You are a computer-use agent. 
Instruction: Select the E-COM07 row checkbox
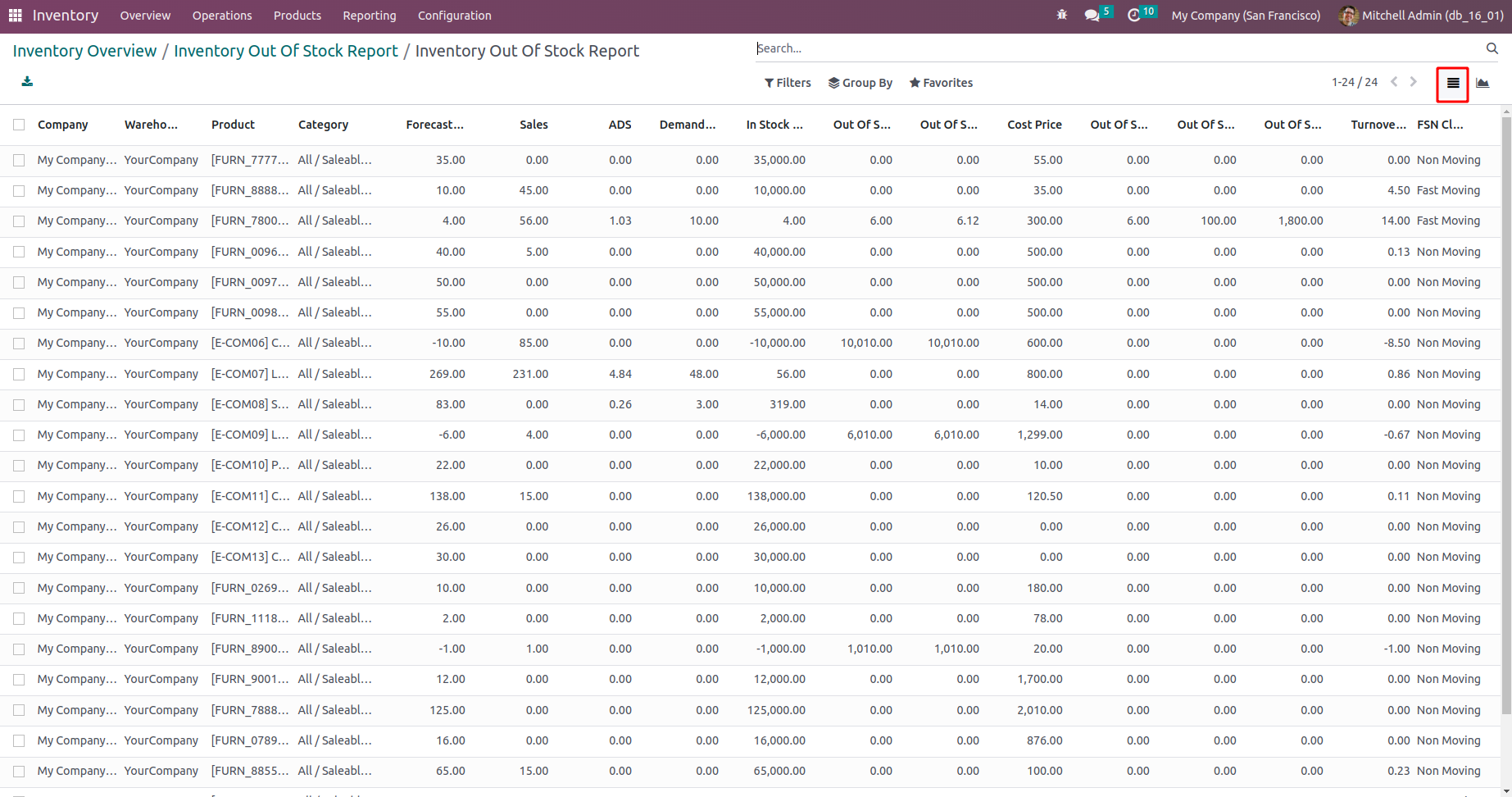pos(19,375)
